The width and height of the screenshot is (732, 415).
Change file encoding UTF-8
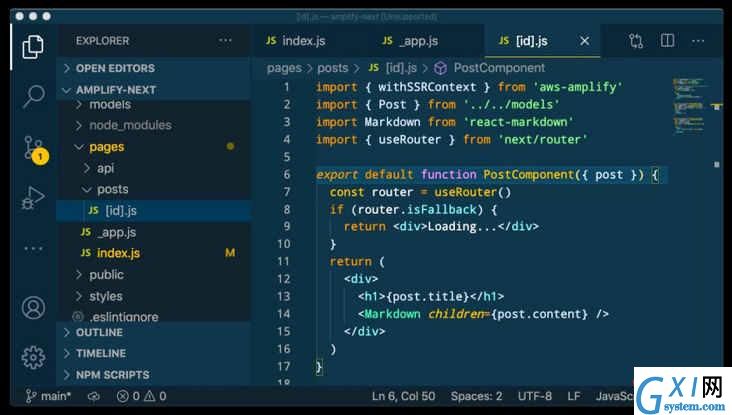point(535,396)
